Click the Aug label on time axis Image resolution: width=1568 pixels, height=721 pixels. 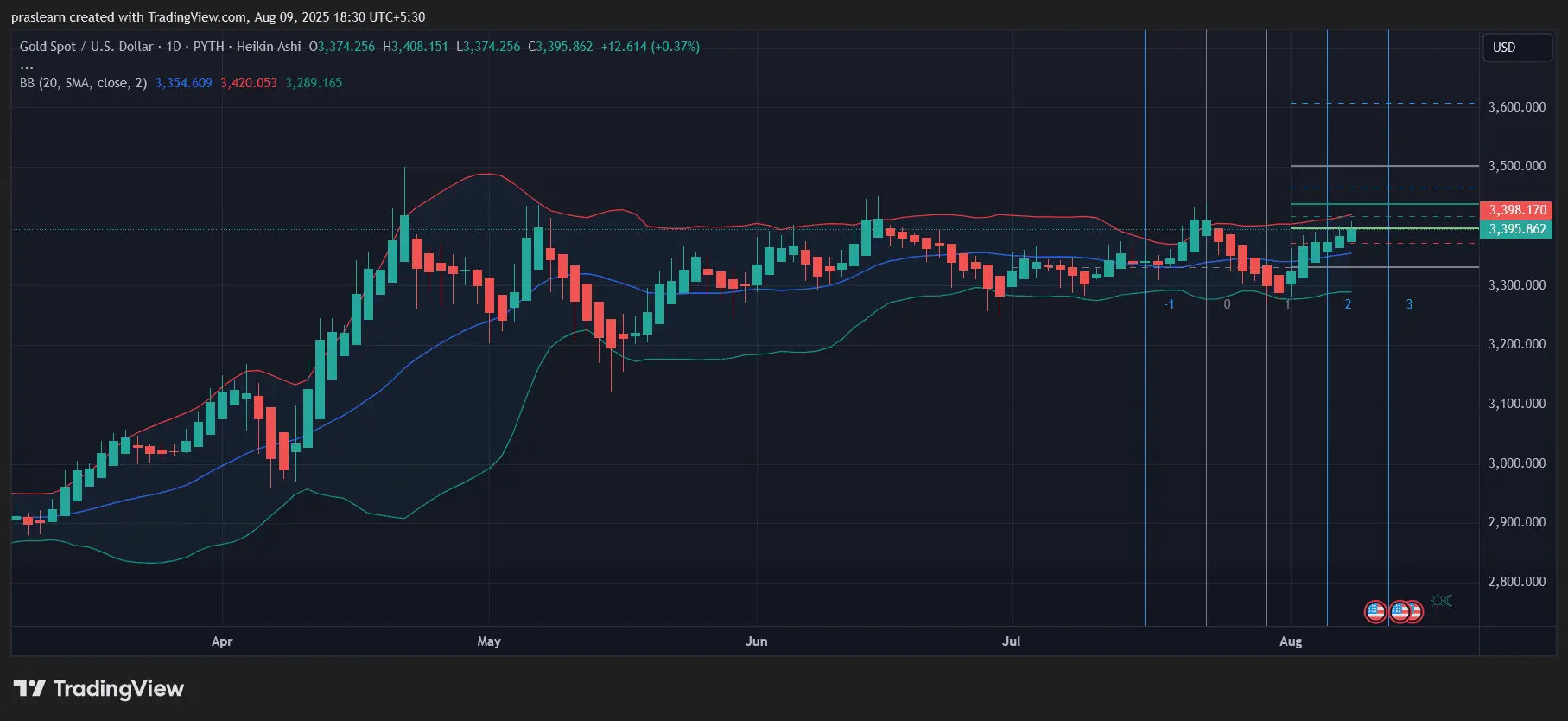click(x=1291, y=641)
